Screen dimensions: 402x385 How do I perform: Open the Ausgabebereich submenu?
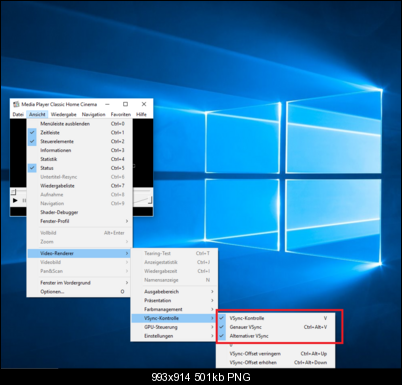[174, 292]
